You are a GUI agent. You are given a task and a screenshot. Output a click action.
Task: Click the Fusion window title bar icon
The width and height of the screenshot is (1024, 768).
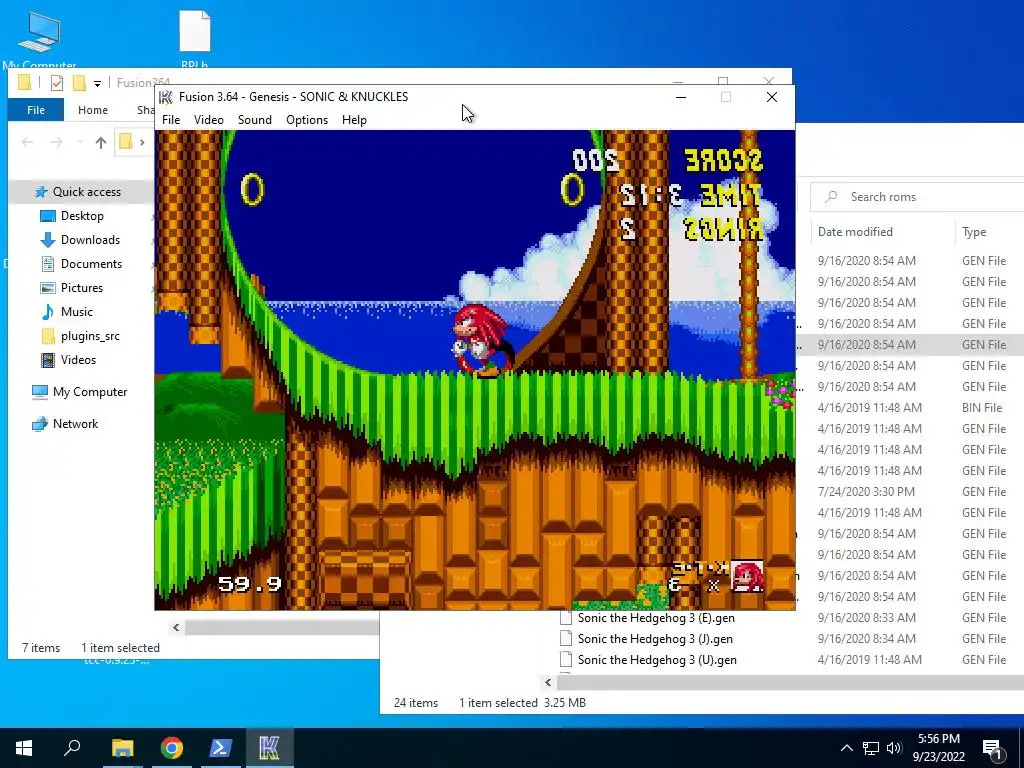(166, 97)
